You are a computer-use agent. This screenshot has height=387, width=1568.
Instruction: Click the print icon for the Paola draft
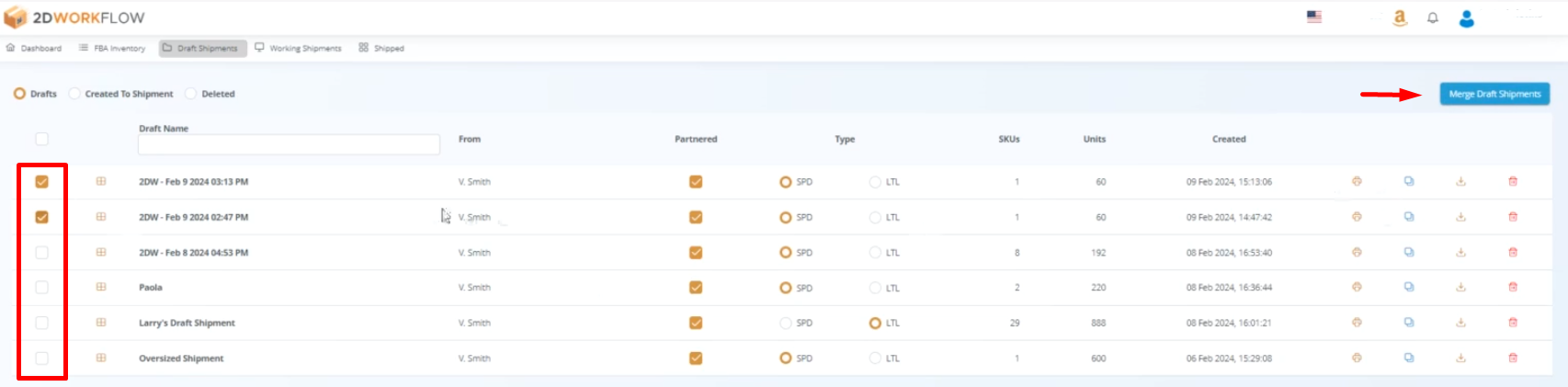pos(1357,288)
